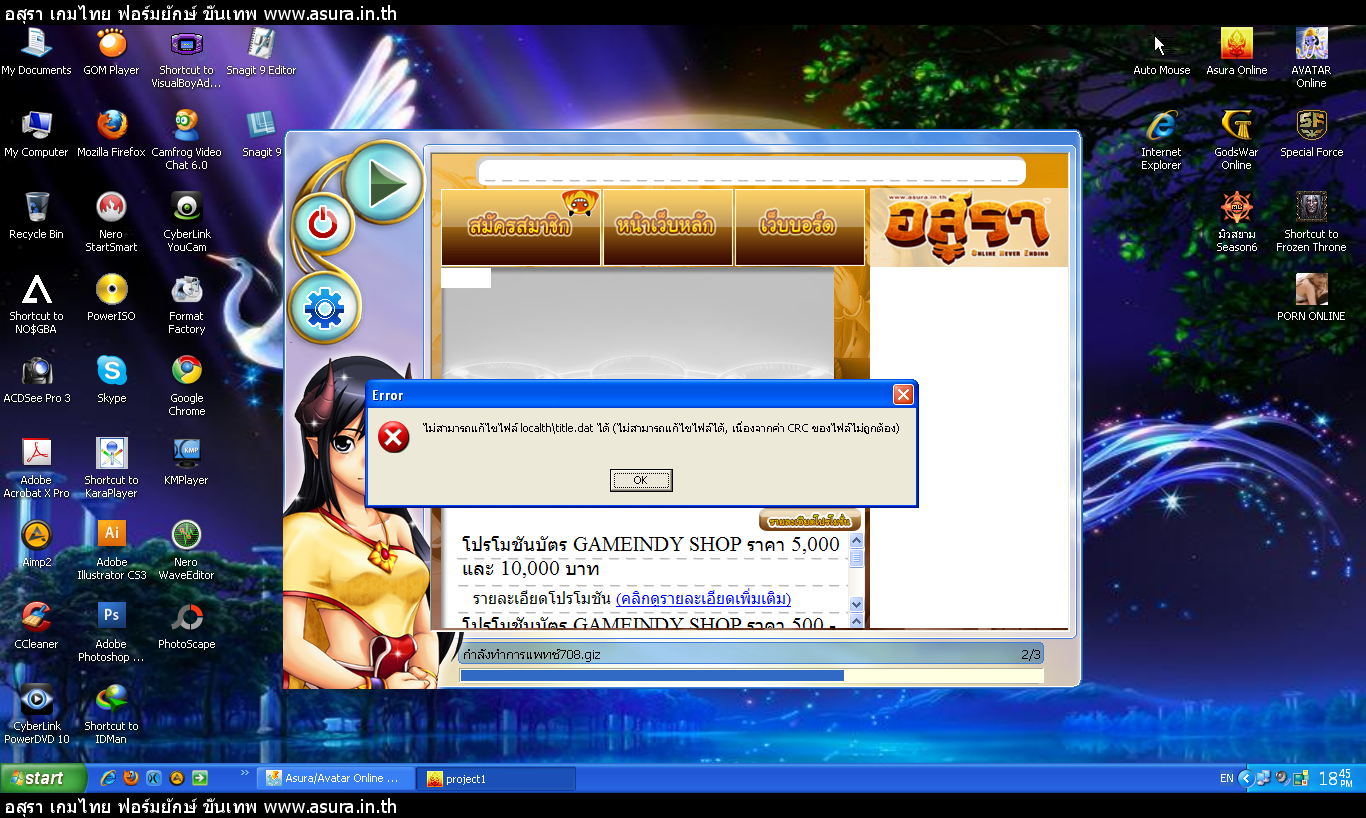
Task: Open CyberLink YouCam desktop icon
Action: (x=186, y=222)
